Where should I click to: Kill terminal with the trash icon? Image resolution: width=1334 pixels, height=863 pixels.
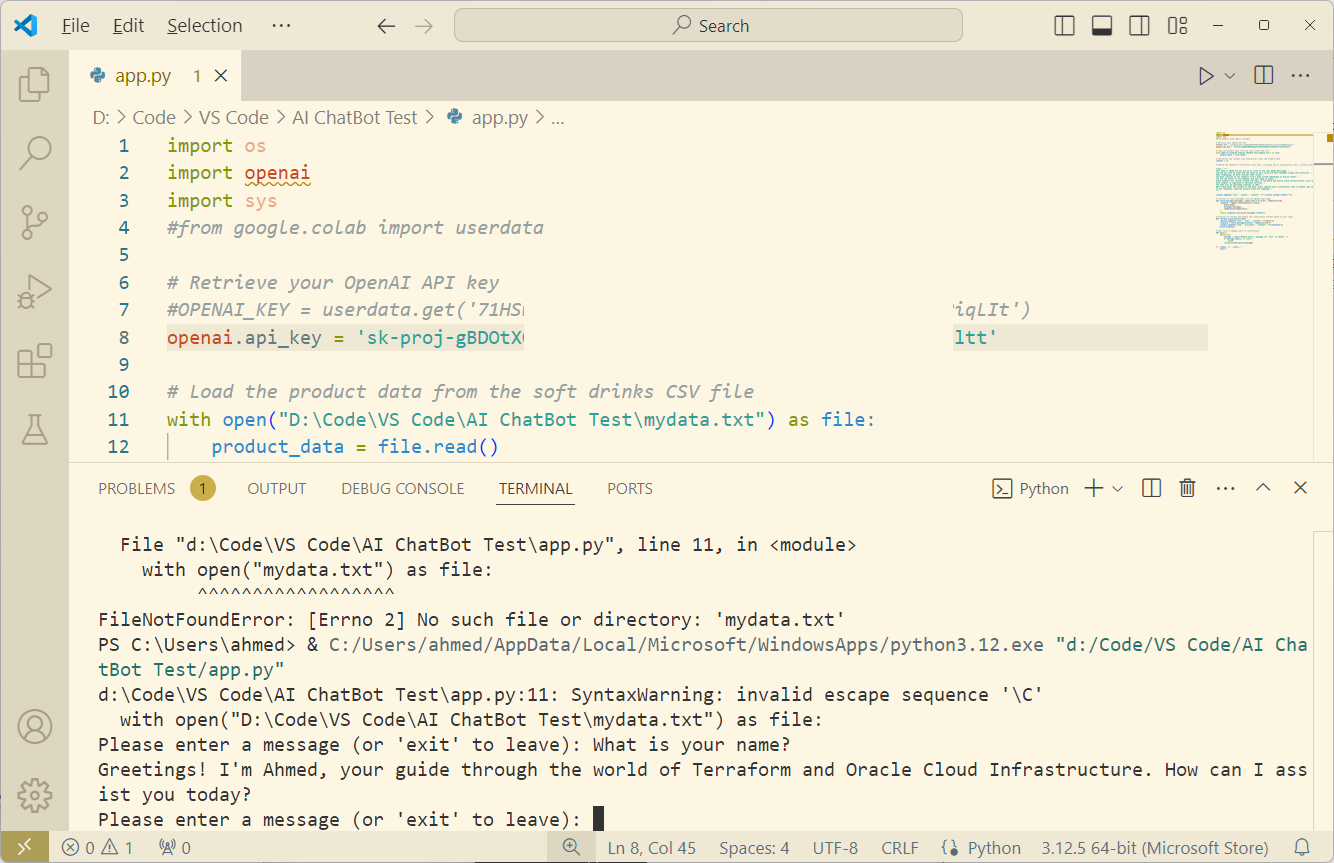pyautogui.click(x=1187, y=488)
